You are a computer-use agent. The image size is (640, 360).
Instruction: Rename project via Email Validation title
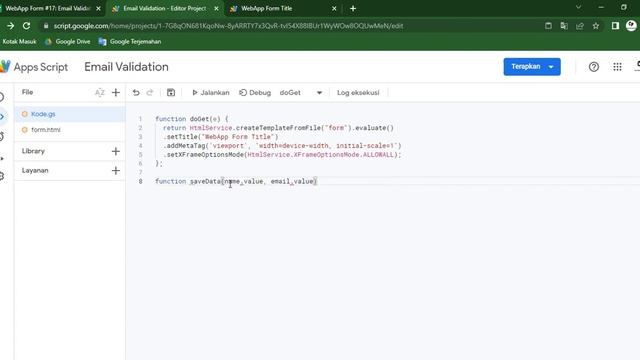[126, 67]
